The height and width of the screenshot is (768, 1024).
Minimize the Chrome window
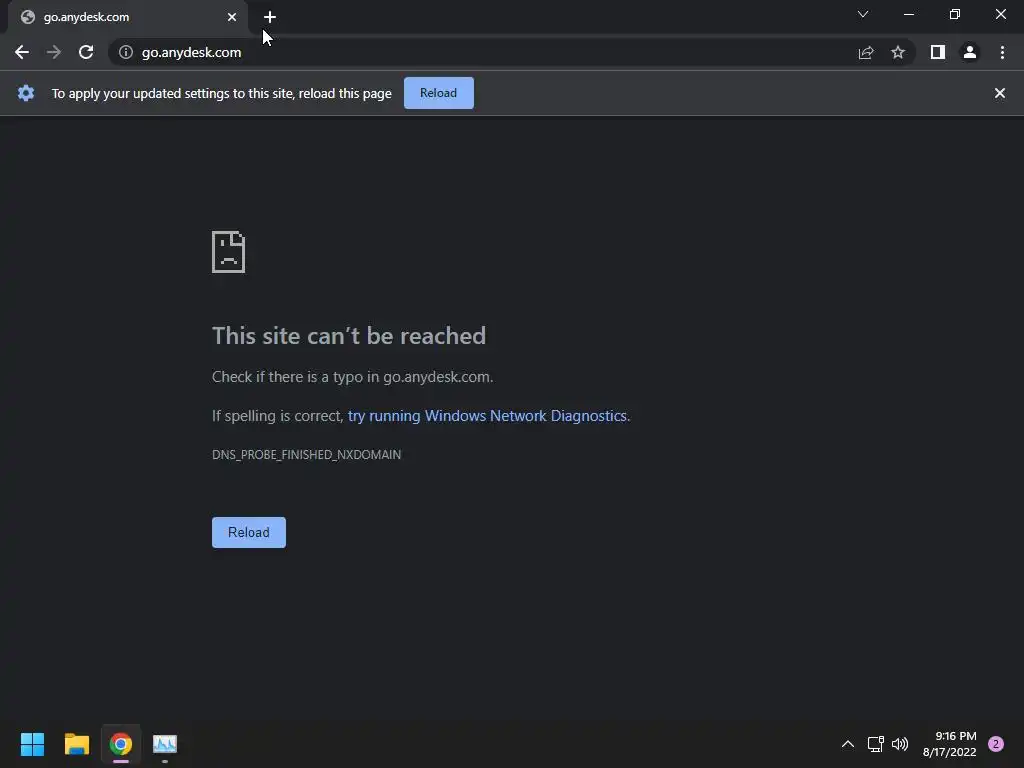[x=908, y=14]
